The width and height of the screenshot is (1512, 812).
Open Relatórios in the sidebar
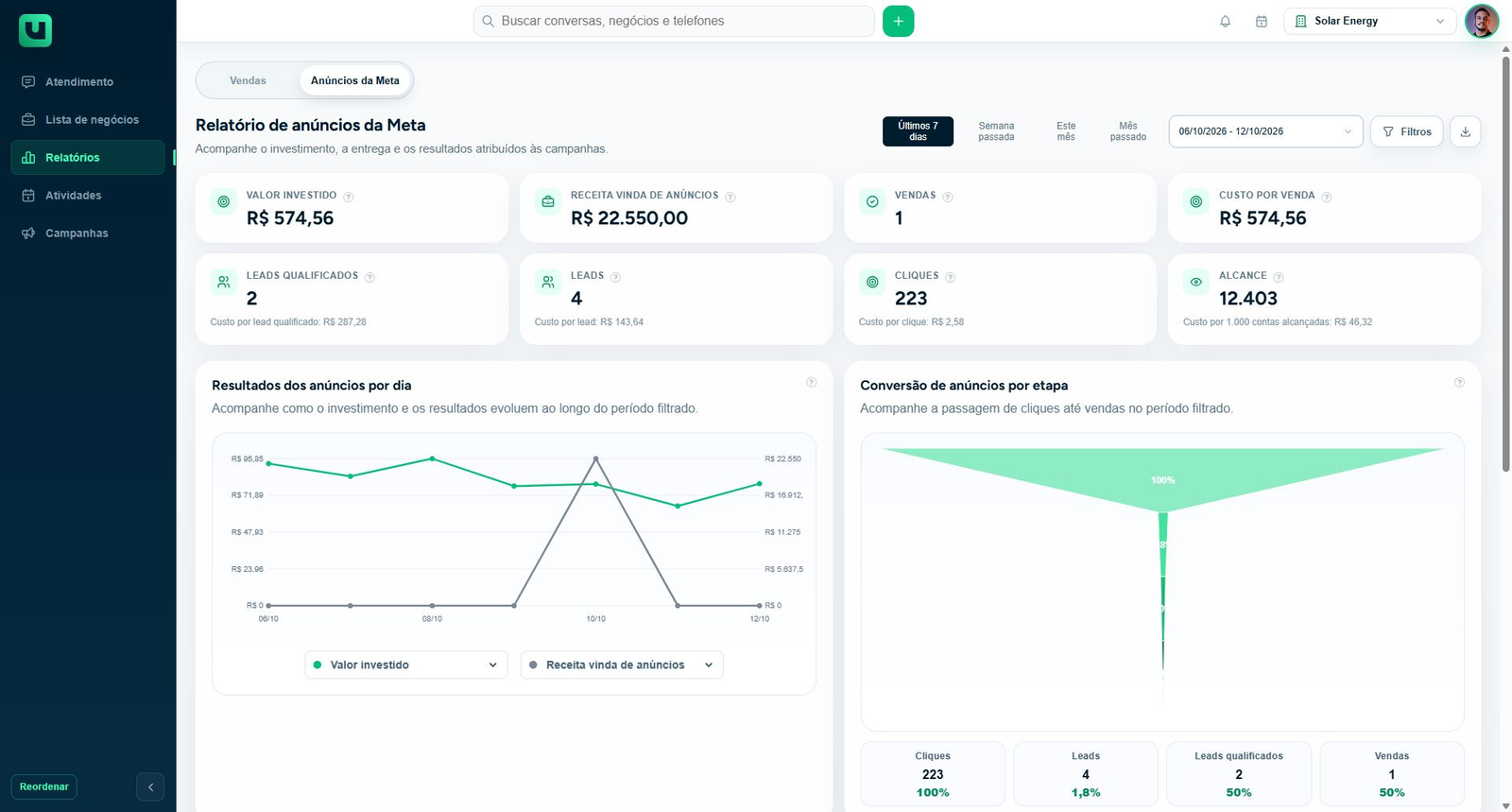87,158
